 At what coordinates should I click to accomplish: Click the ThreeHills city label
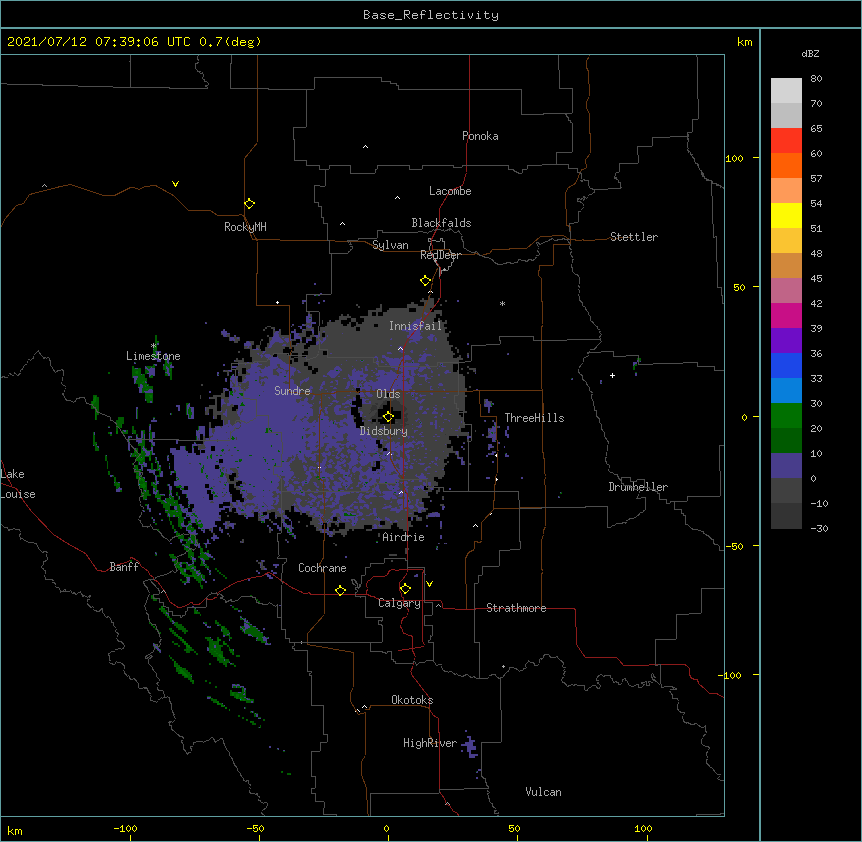click(x=534, y=418)
